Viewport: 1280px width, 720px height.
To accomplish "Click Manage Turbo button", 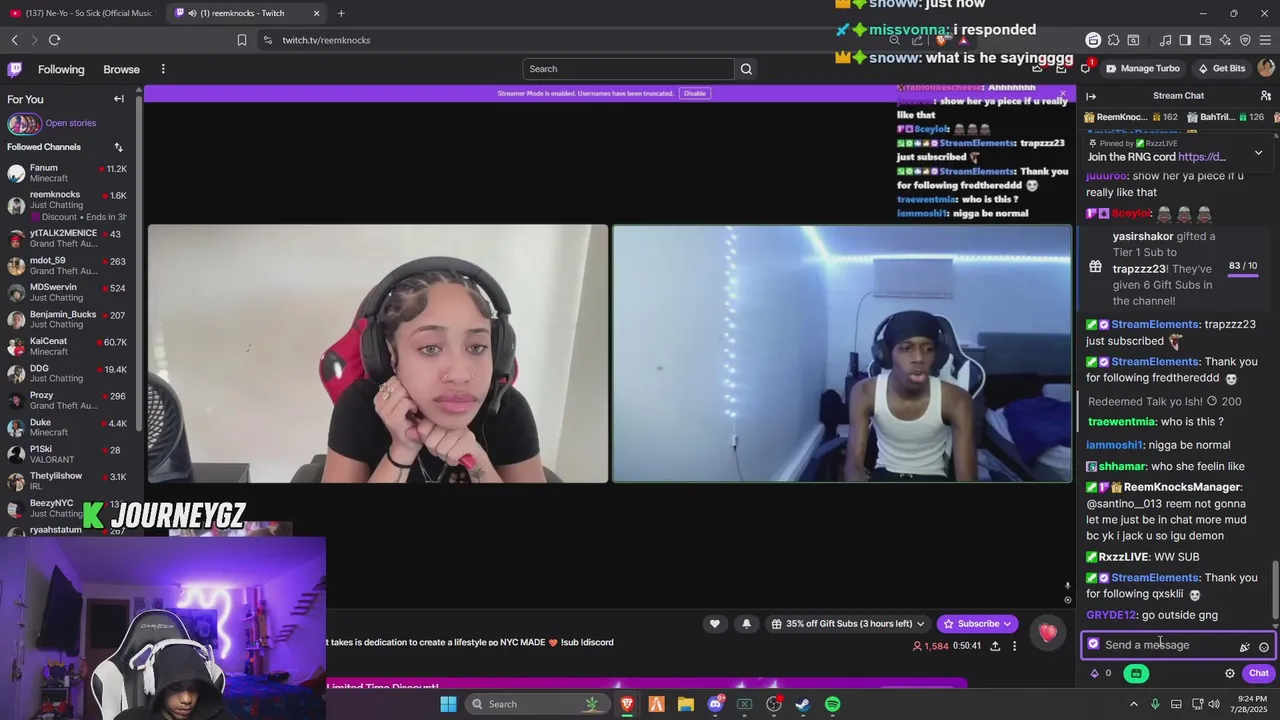I will coord(1143,68).
